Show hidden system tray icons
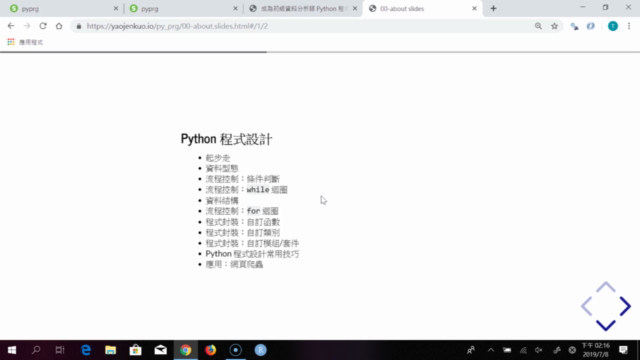Screen dimensions: 640x360 click(491, 350)
